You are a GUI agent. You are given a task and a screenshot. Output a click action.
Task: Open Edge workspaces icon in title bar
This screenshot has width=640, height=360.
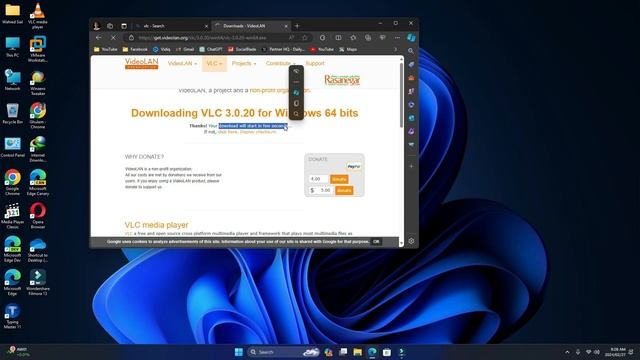click(110, 26)
